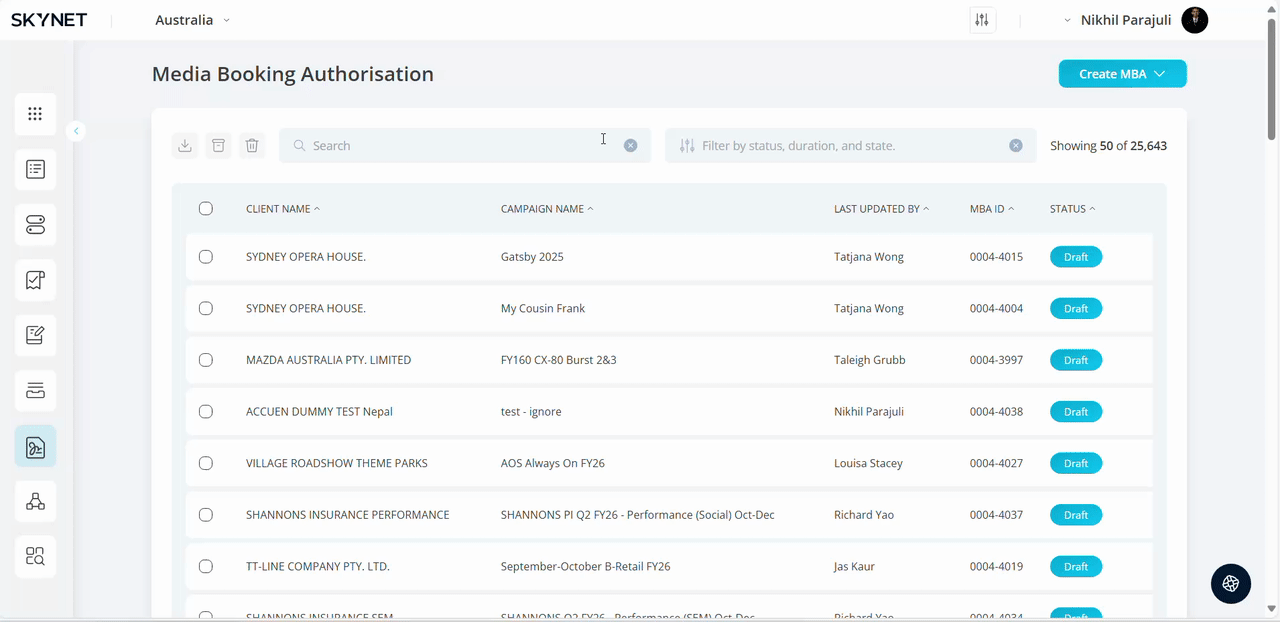Open the apps grid icon in sidebar
1280x622 pixels.
35,114
